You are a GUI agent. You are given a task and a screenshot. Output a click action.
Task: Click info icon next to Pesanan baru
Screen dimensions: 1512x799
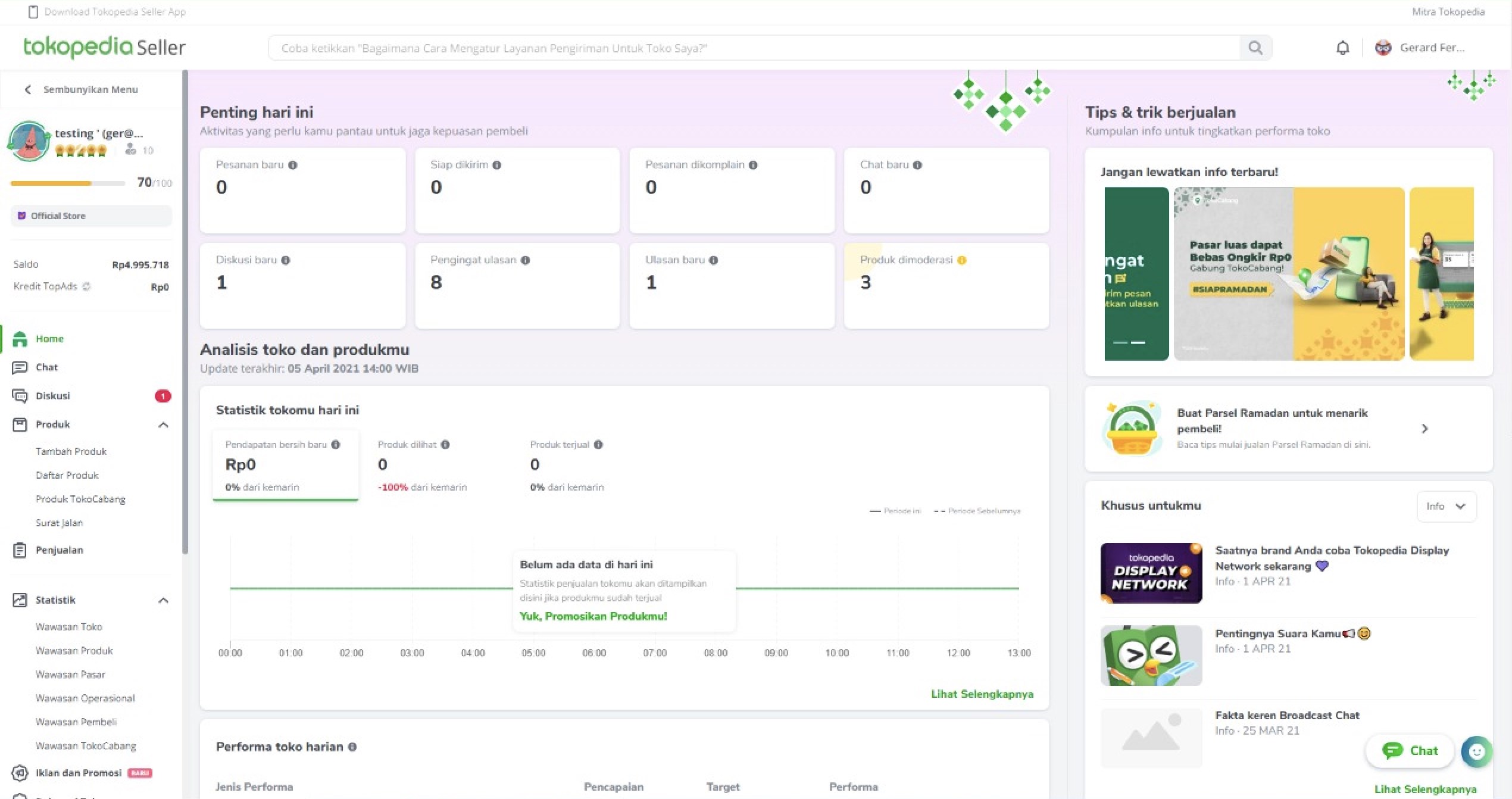click(293, 165)
